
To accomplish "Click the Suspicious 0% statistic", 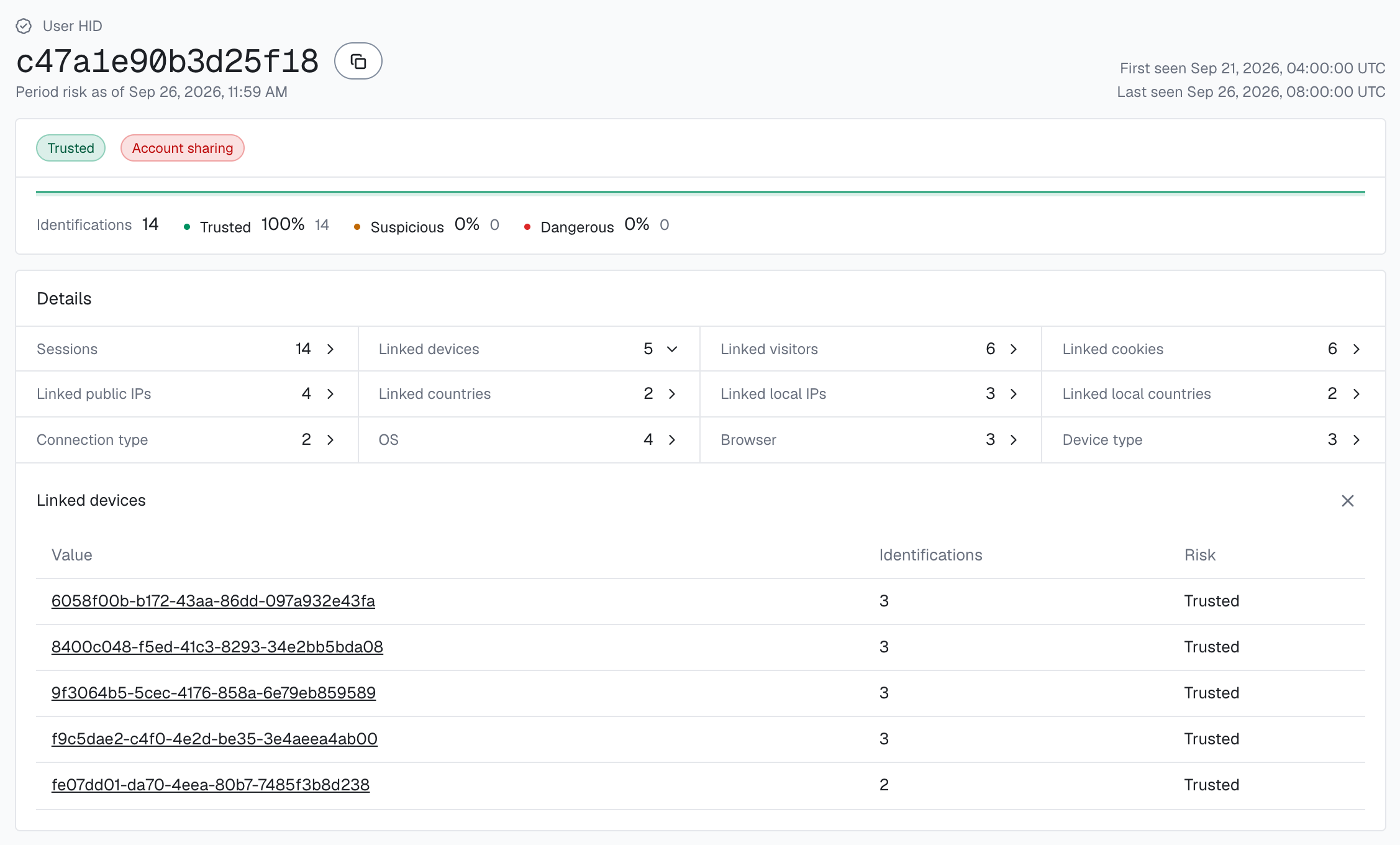I will [x=426, y=225].
